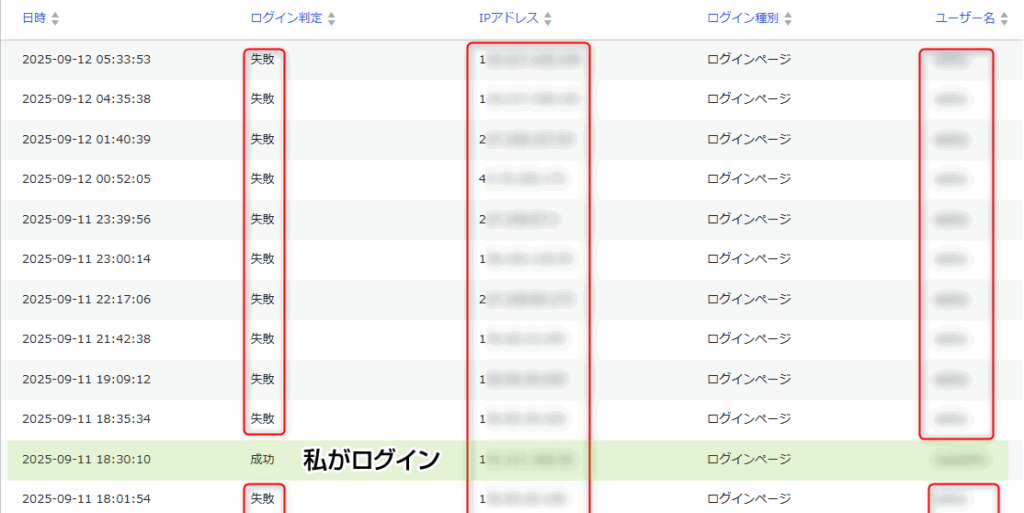Select ログインページ in the 18:35:34 row

pos(749,419)
